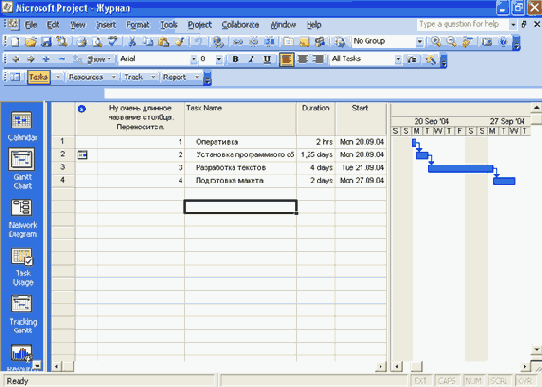Cut selection using the scissors icon

click(132, 42)
